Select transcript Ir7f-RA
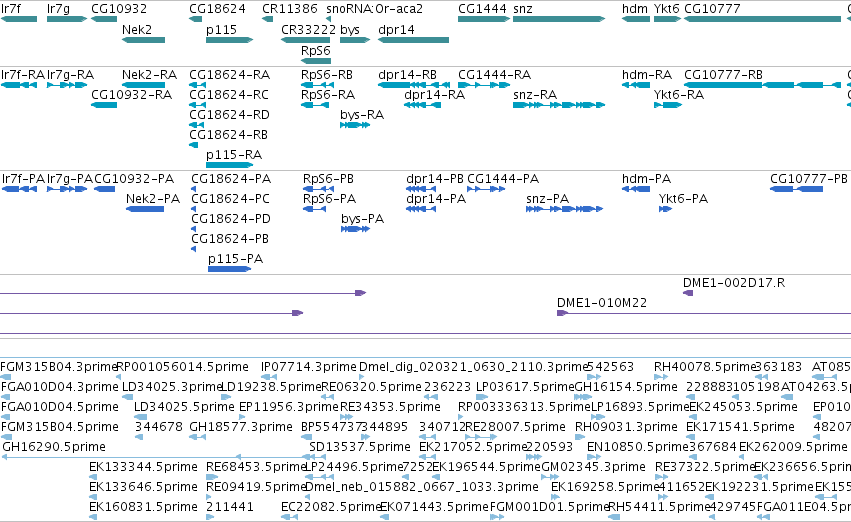Viewport: 851px width, 522px height. [x=23, y=75]
